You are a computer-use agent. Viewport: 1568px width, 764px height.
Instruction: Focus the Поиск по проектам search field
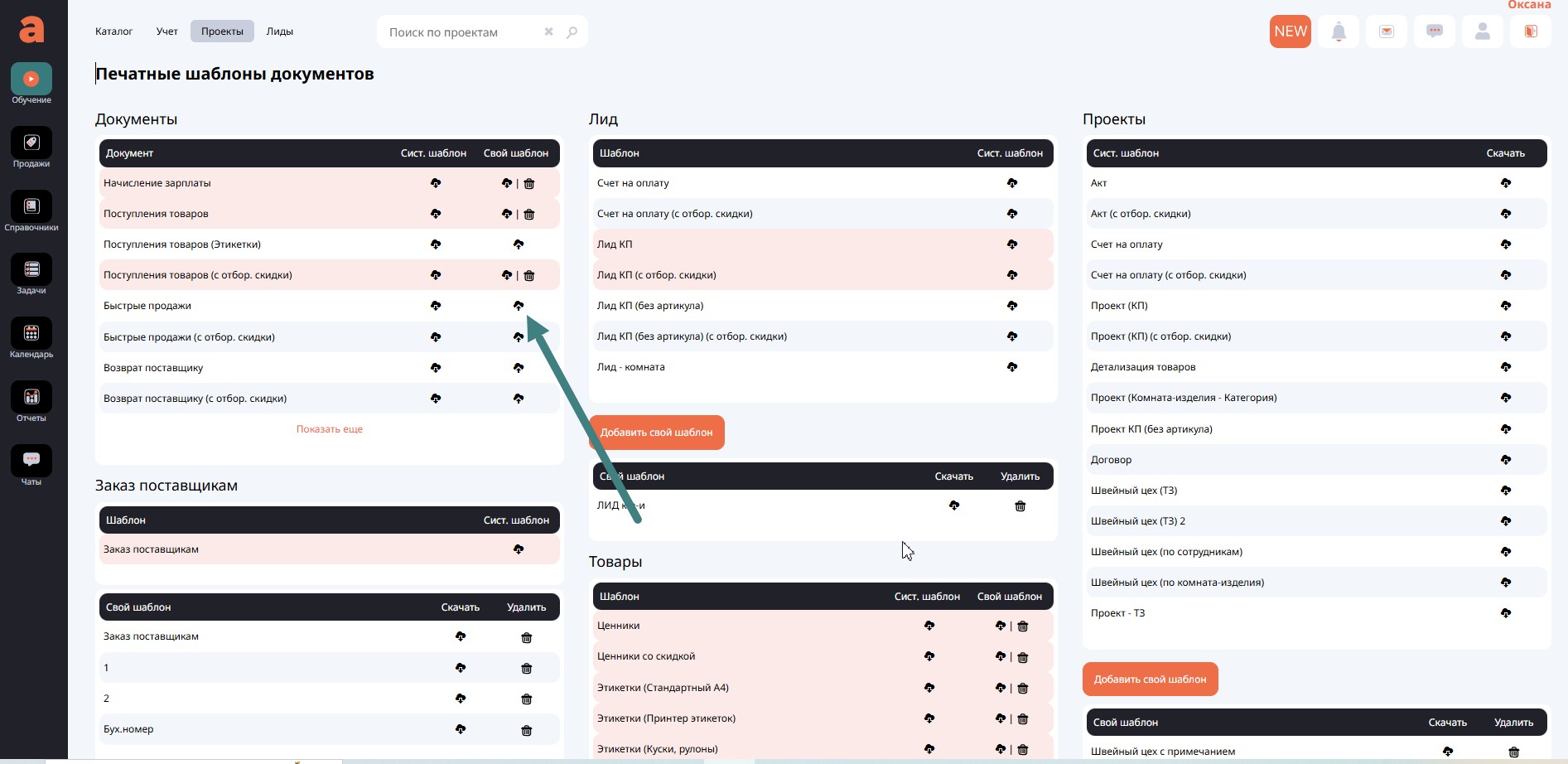coord(460,32)
